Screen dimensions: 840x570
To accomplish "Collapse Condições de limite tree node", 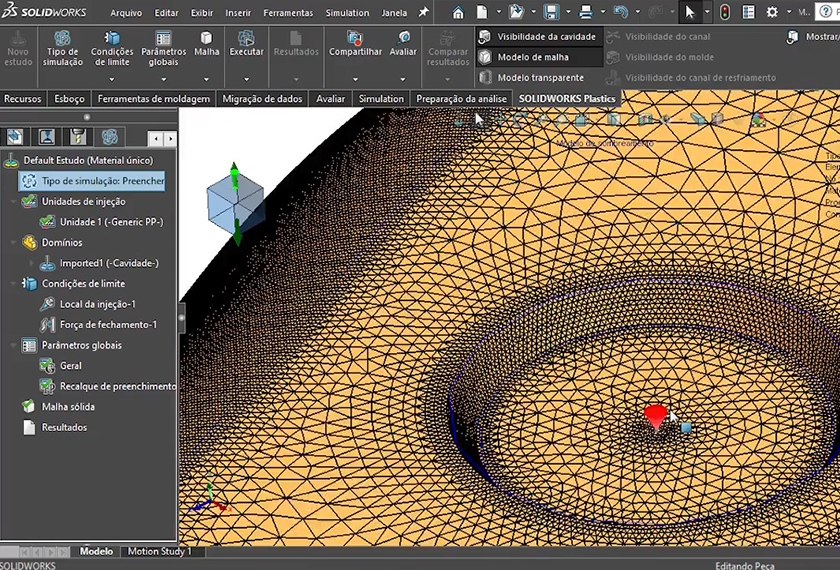I will [13, 283].
